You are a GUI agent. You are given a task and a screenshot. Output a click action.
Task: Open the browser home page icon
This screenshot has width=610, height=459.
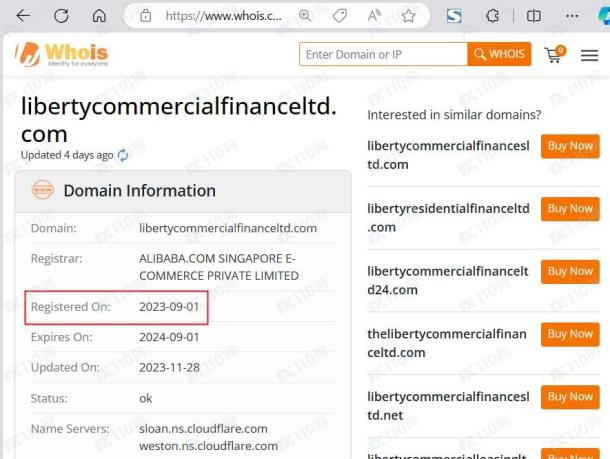pos(99,16)
